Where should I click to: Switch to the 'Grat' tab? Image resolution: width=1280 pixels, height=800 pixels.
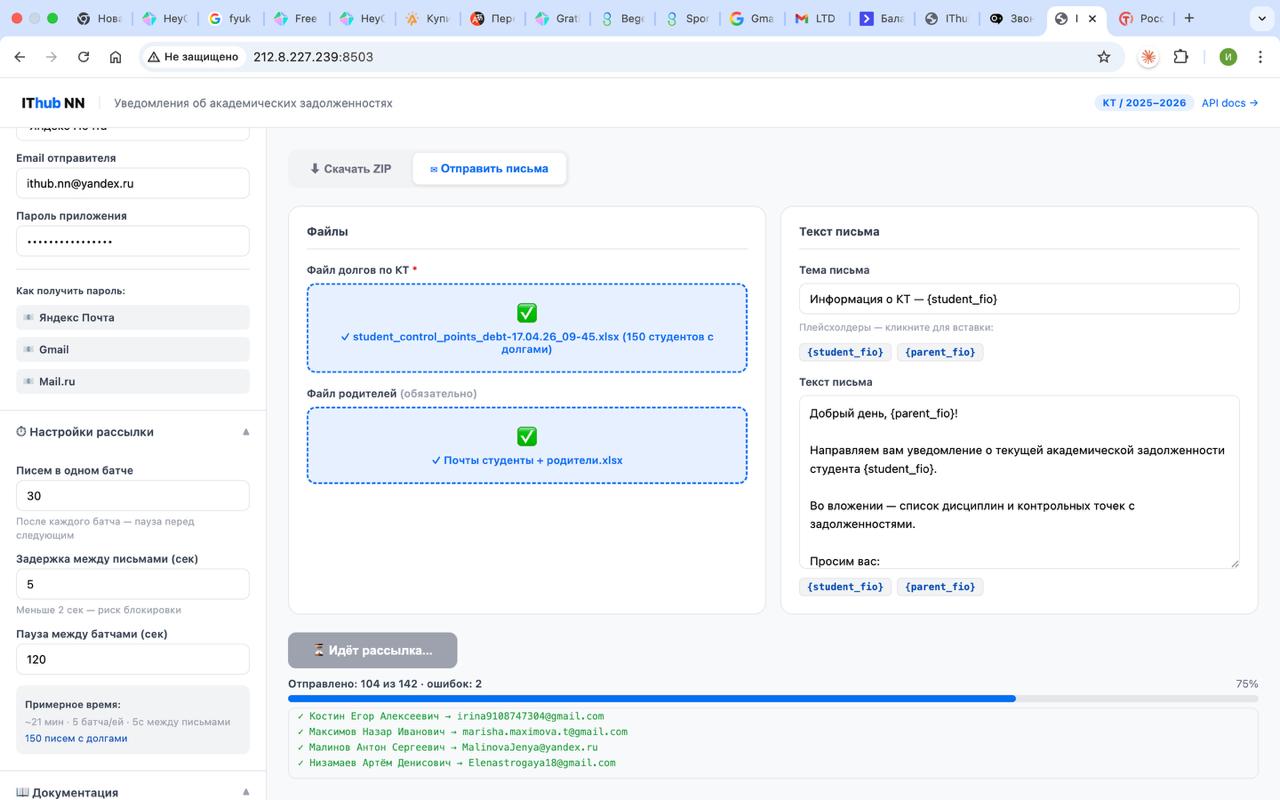(x=557, y=18)
